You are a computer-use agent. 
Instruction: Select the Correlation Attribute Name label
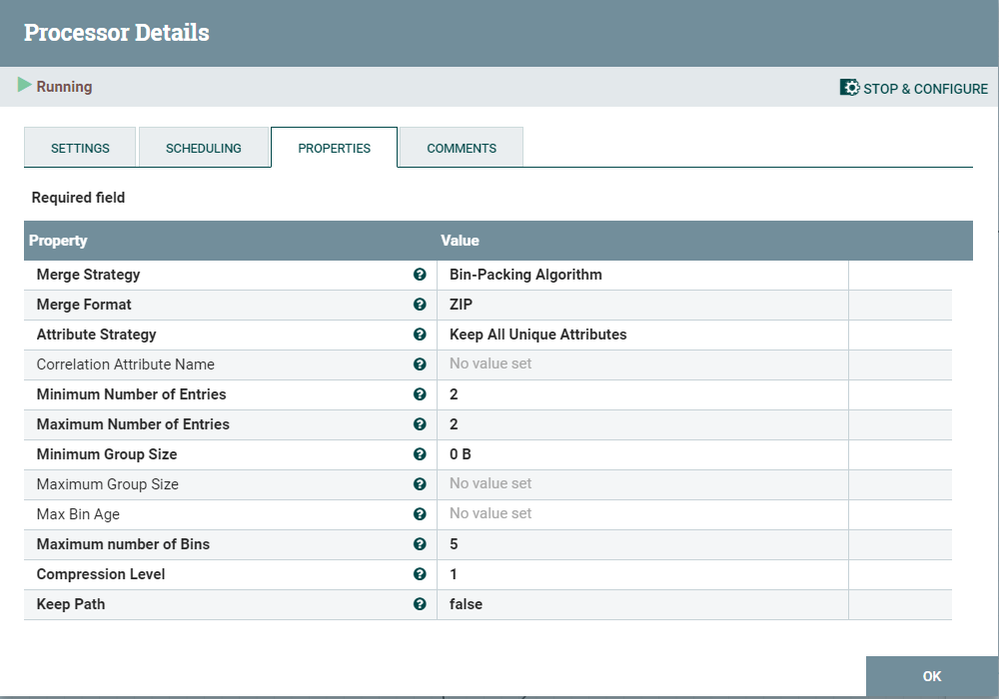tap(126, 364)
